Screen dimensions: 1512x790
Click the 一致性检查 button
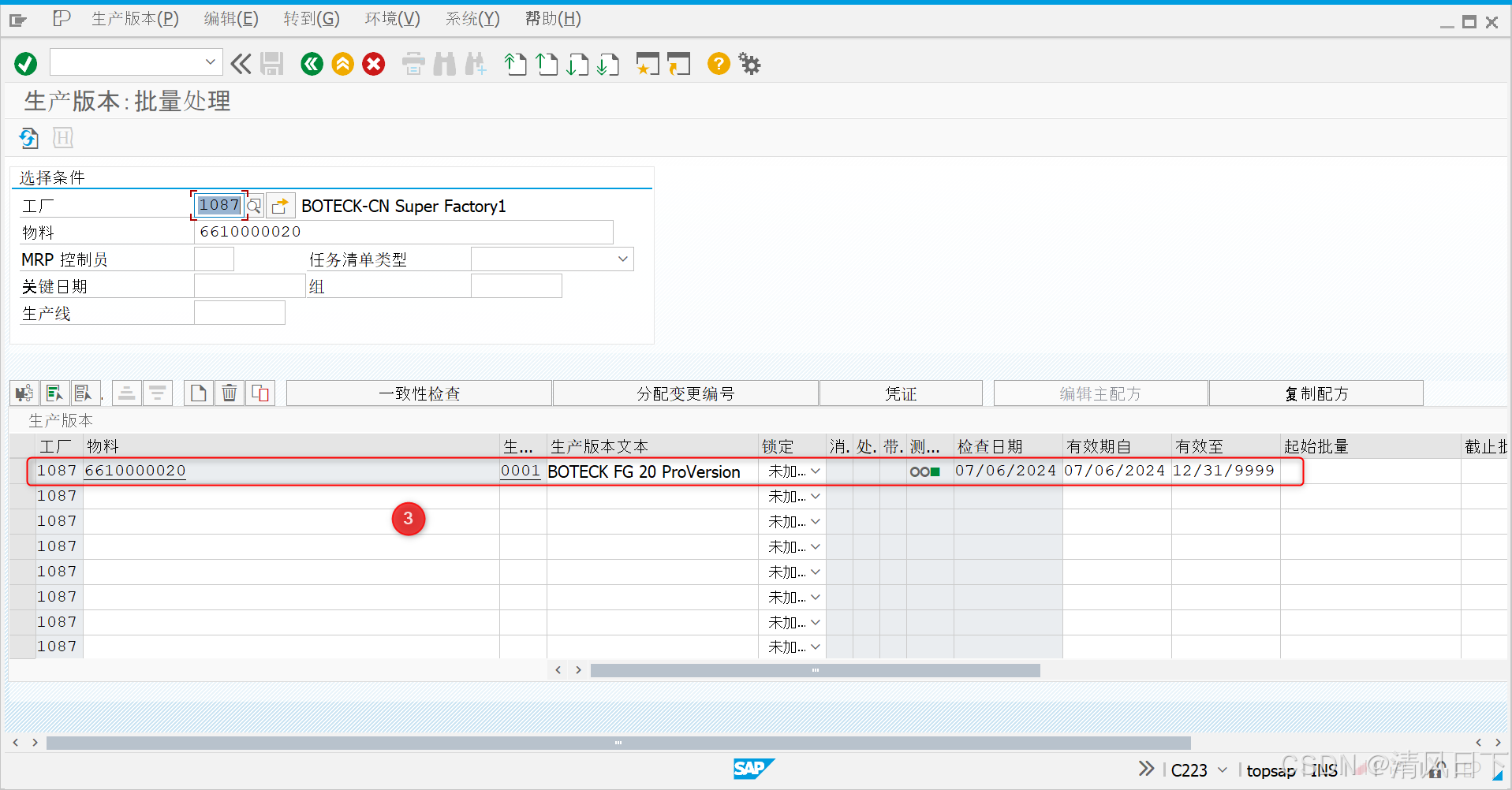click(419, 393)
